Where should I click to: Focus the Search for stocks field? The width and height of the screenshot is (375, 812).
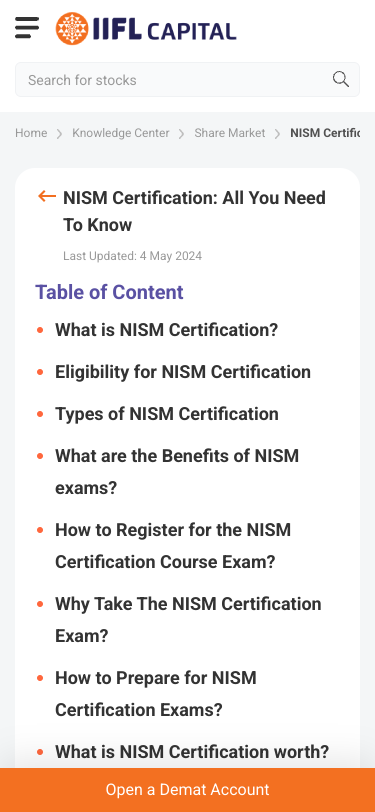pyautogui.click(x=187, y=80)
